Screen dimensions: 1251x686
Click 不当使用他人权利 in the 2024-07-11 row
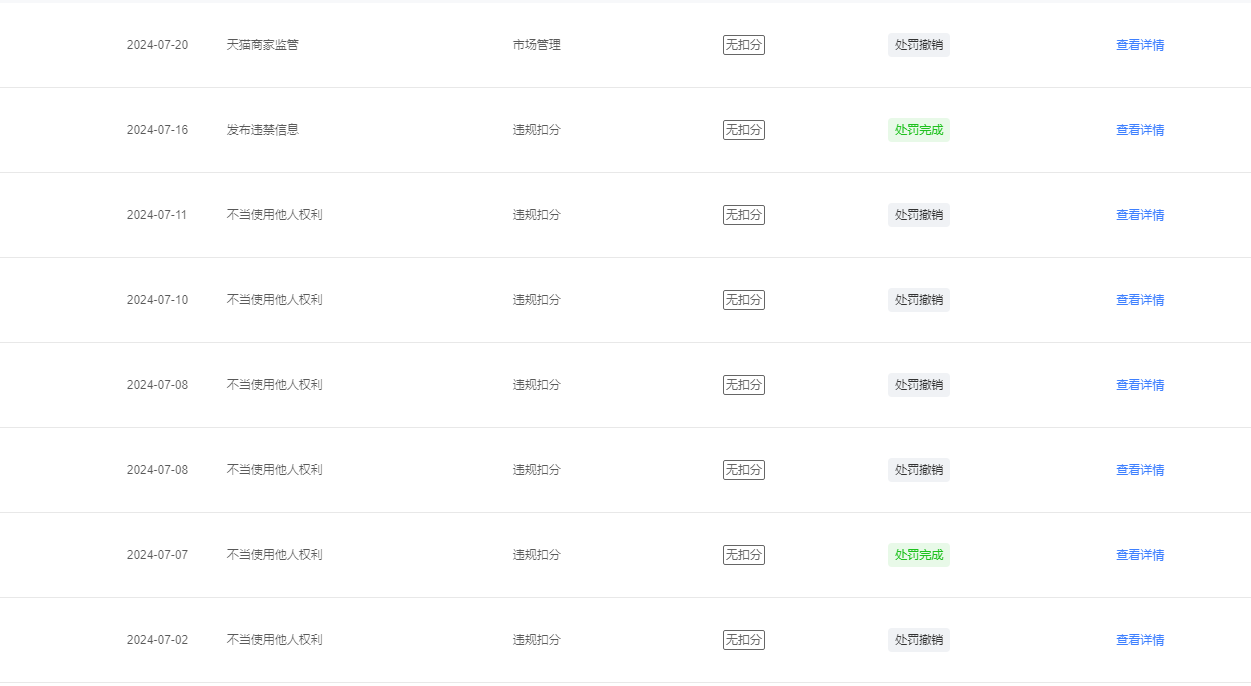(275, 215)
